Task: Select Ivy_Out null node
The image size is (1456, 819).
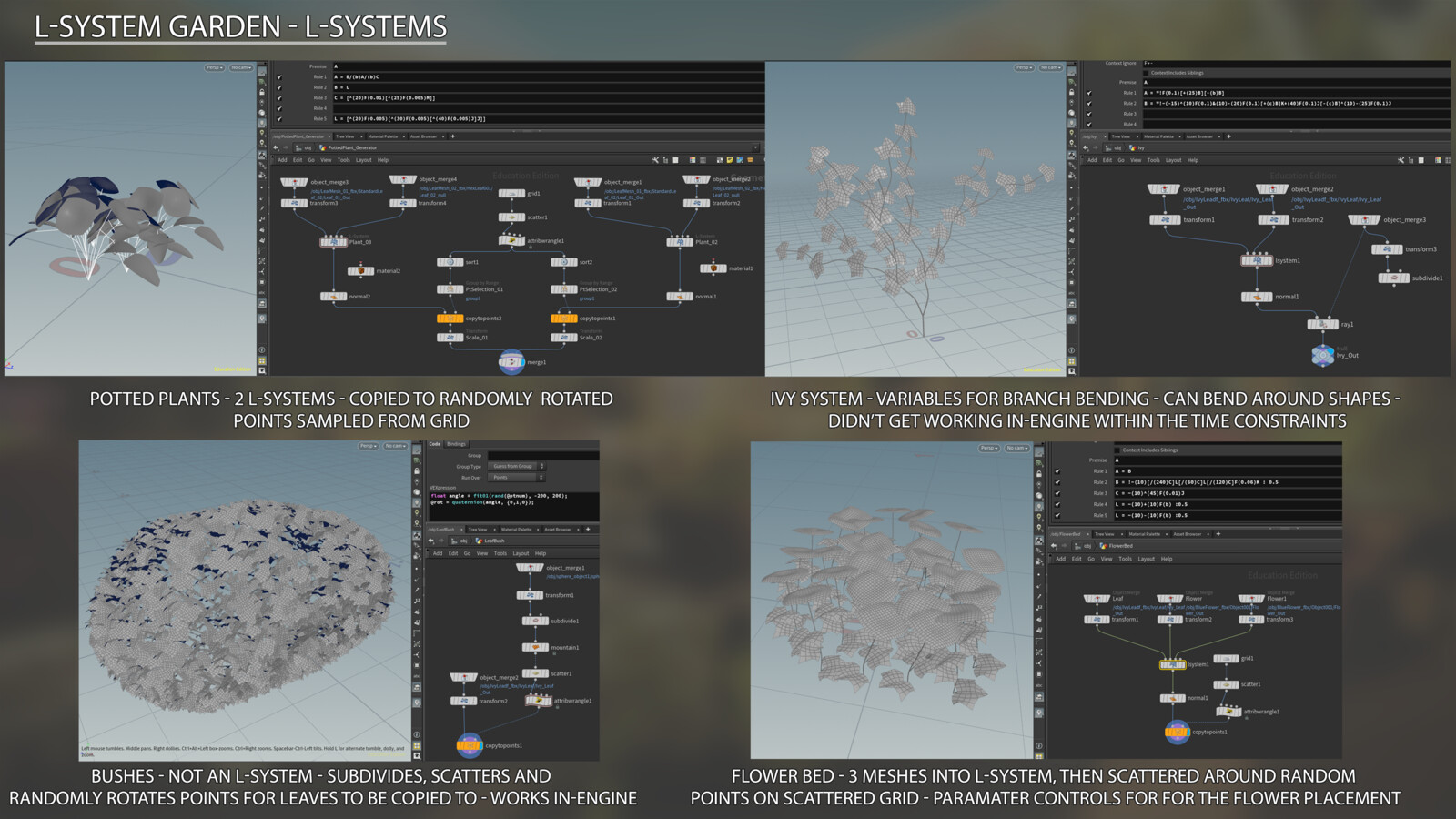Action: tap(1323, 355)
